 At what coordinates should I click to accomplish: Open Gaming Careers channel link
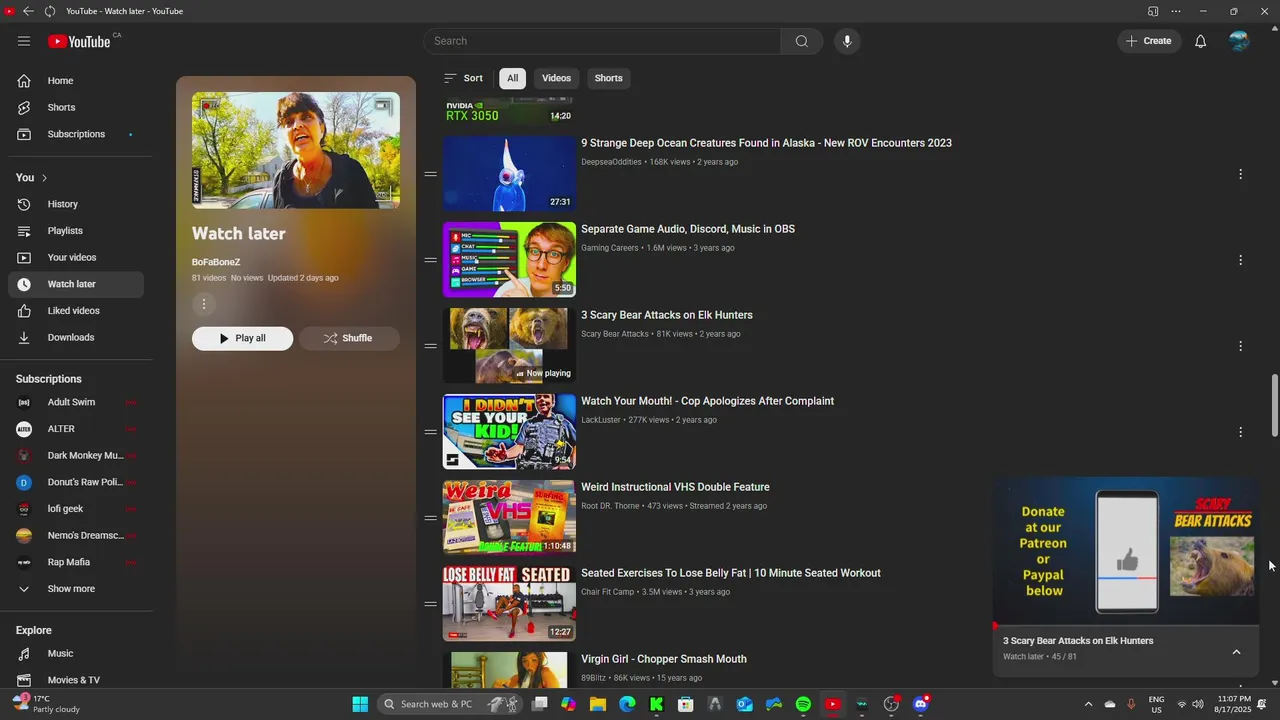[610, 248]
